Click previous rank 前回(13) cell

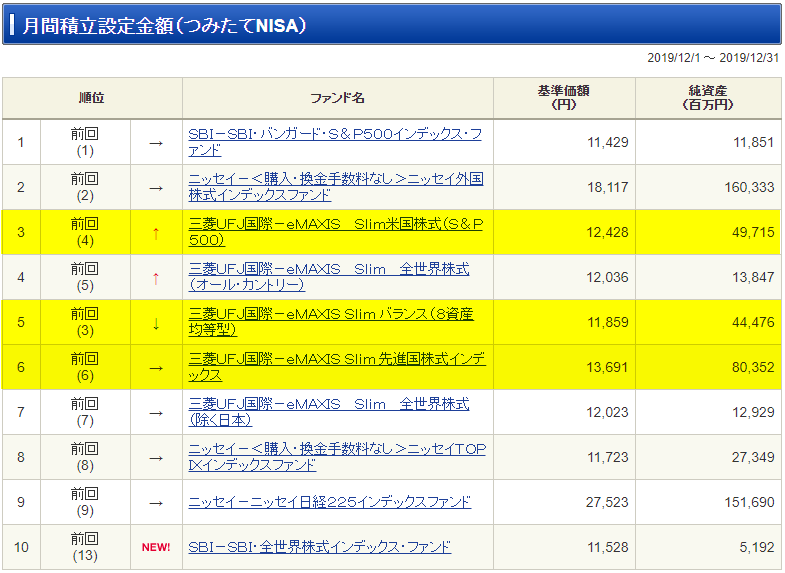coord(85,547)
